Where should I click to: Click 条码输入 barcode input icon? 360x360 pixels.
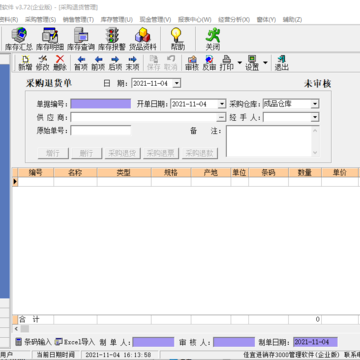pyautogui.click(x=34, y=342)
